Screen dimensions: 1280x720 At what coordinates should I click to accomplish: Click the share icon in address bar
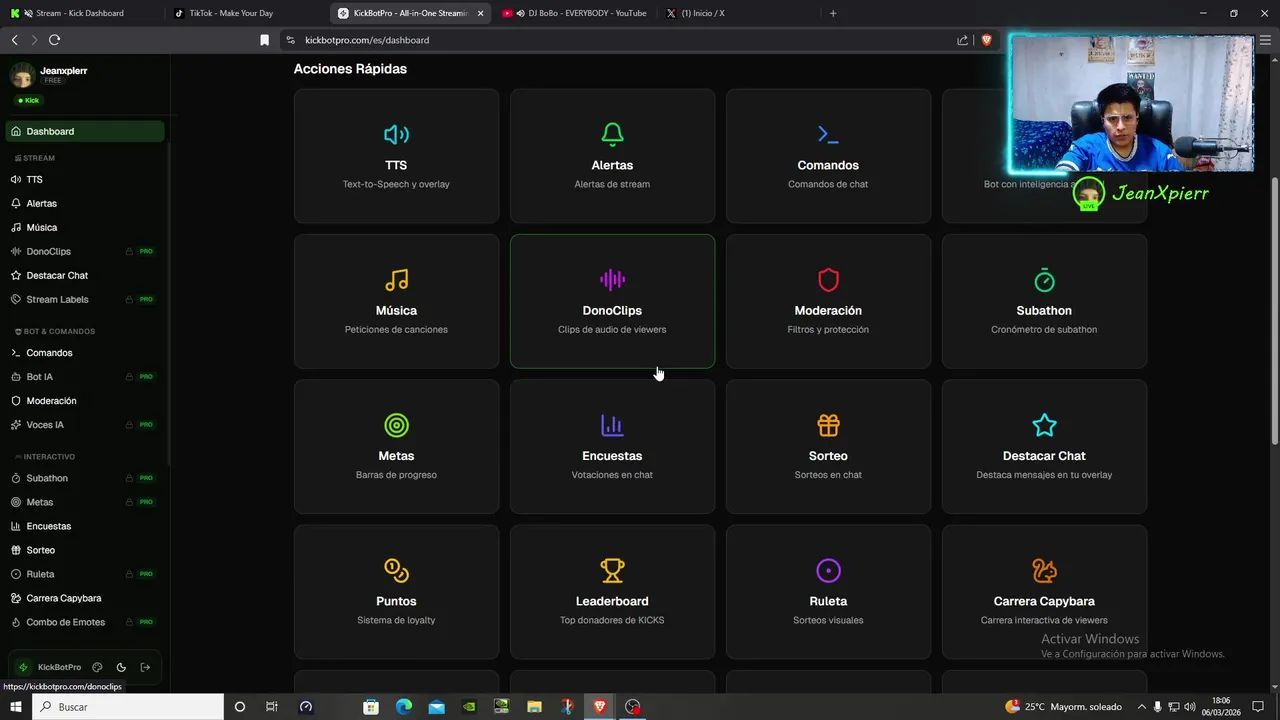coord(962,40)
